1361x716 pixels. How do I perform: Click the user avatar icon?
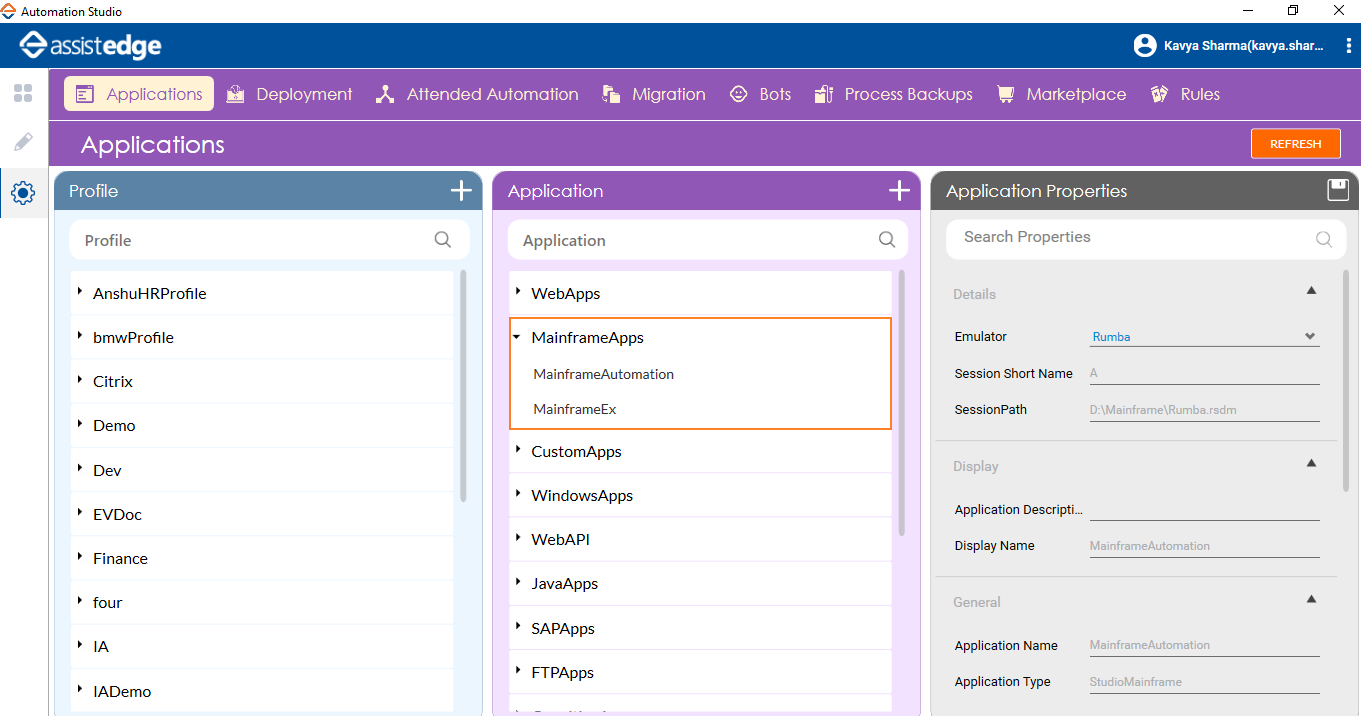1144,45
